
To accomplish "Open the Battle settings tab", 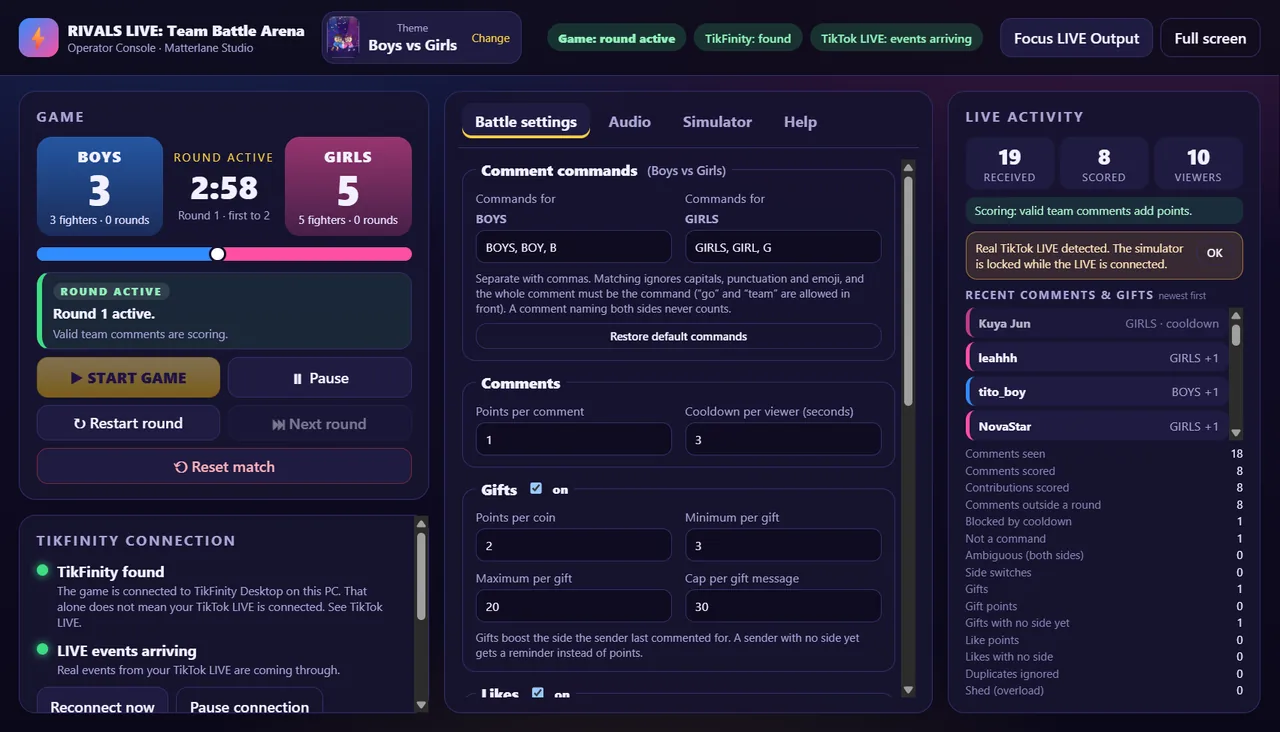I will coord(526,122).
